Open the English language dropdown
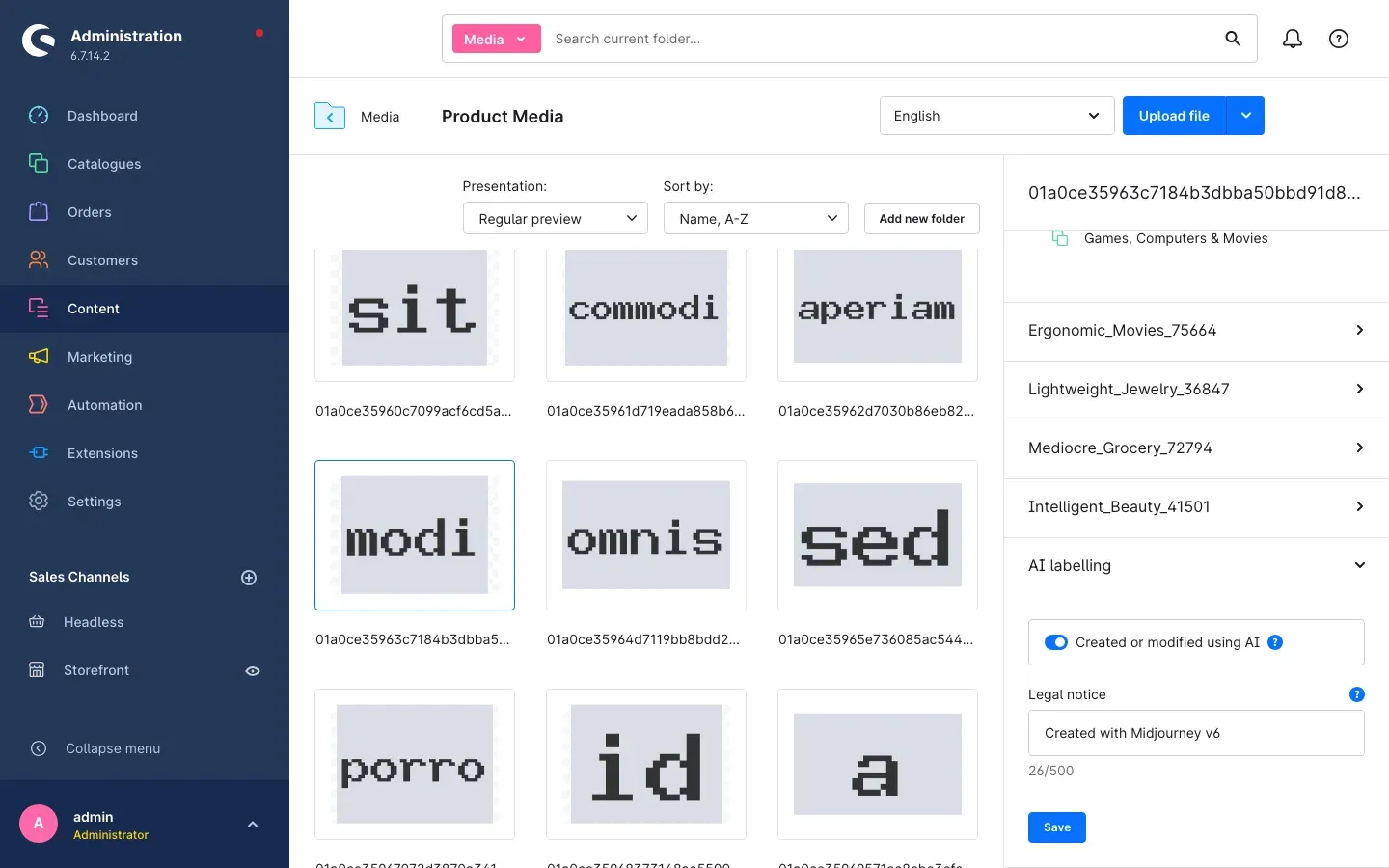This screenshot has width=1389, height=868. (997, 116)
